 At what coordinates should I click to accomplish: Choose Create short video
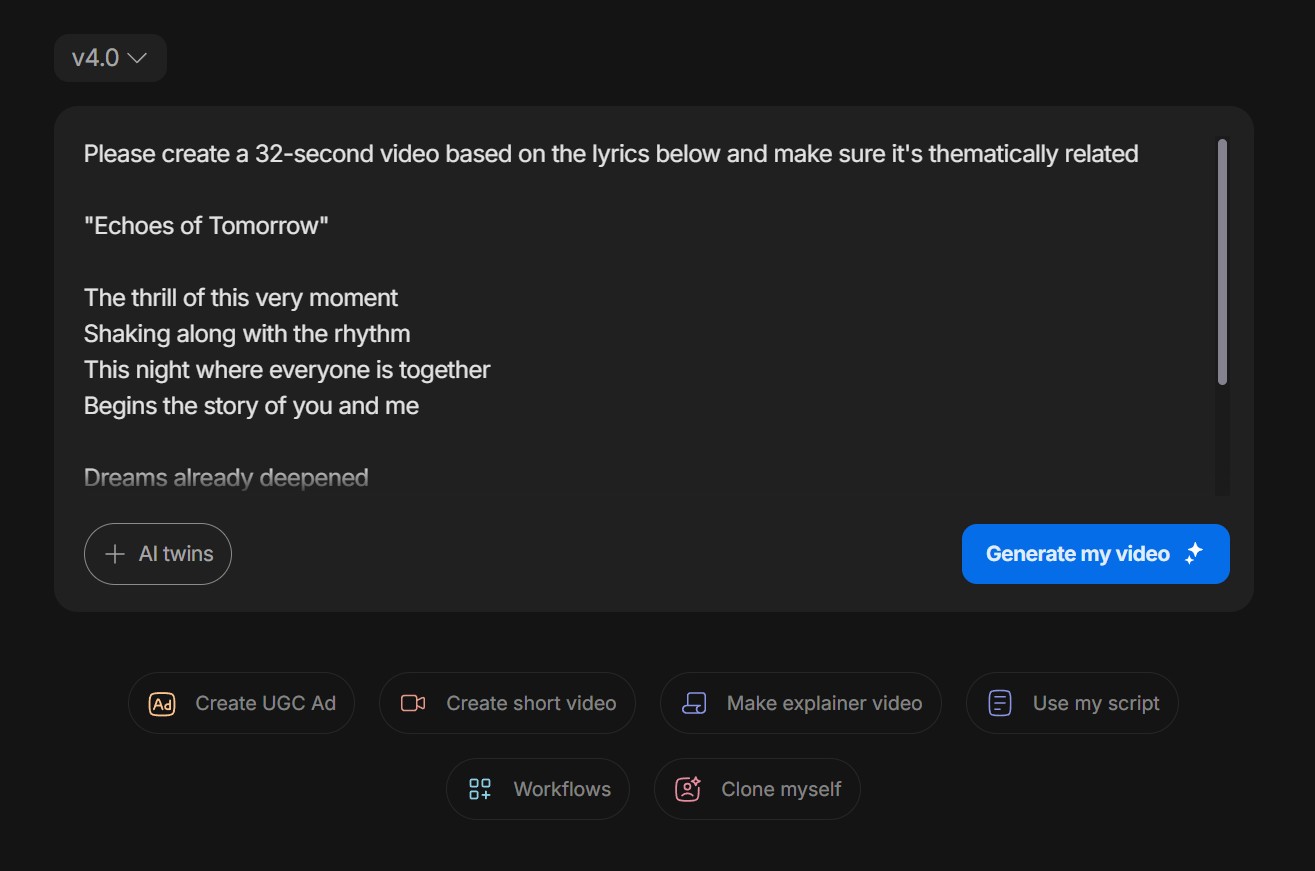tap(507, 703)
